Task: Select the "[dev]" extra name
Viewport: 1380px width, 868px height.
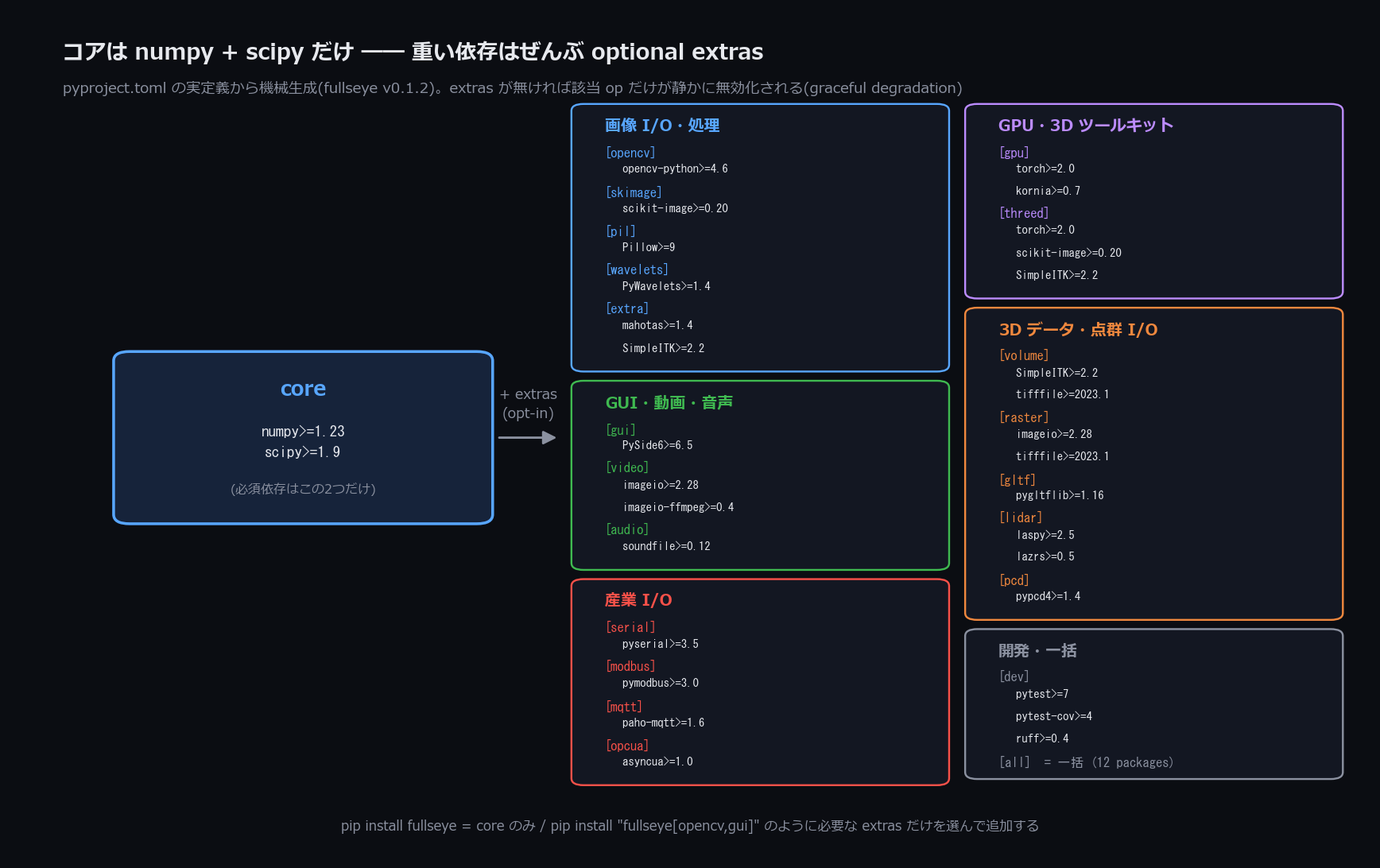Action: 1014,676
